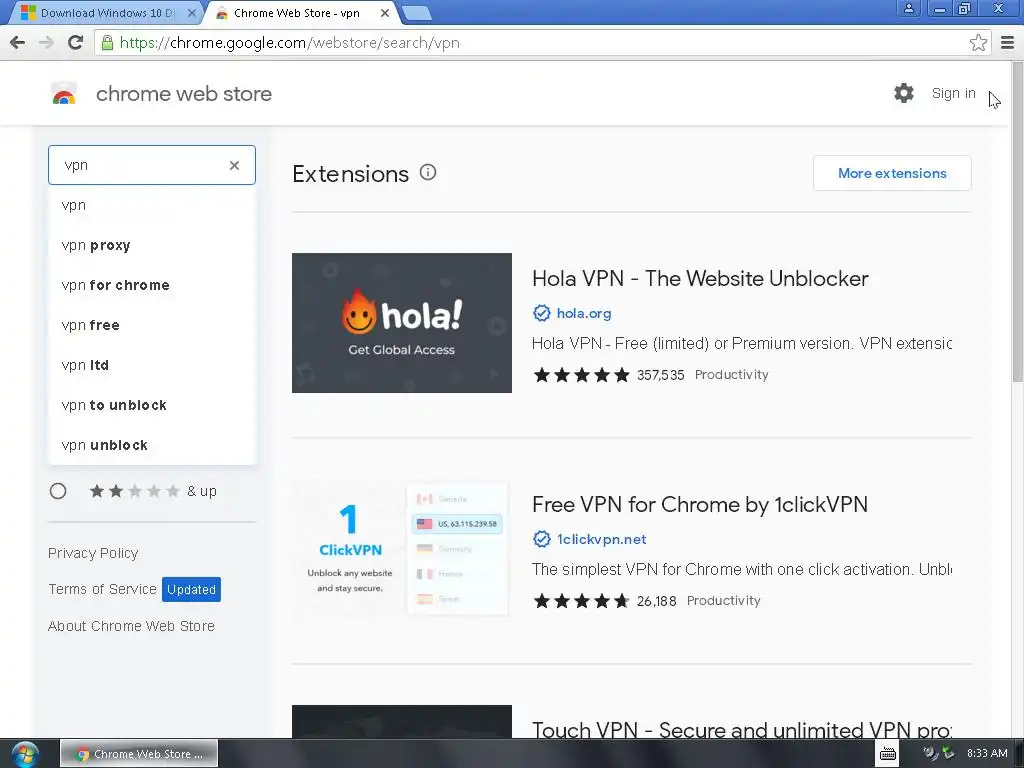Click the 357,535 ratings count
This screenshot has height=768, width=1024.
coord(660,375)
